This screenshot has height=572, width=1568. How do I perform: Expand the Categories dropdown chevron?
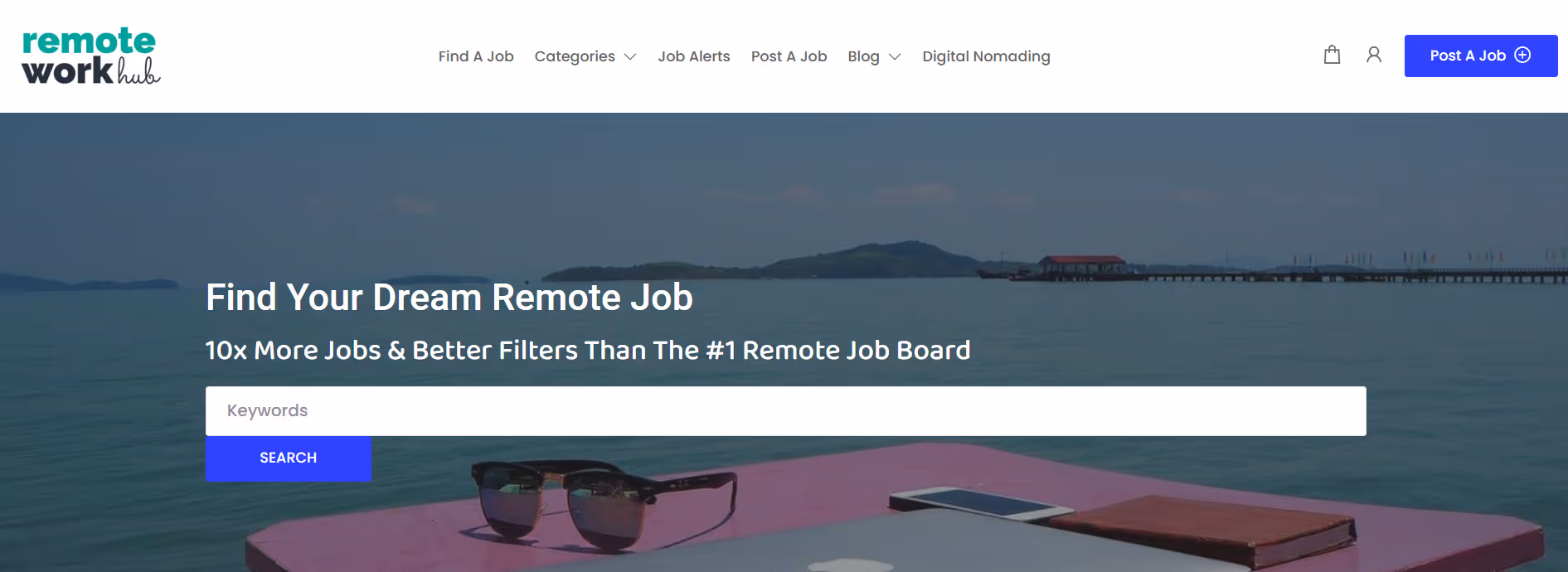coord(630,57)
